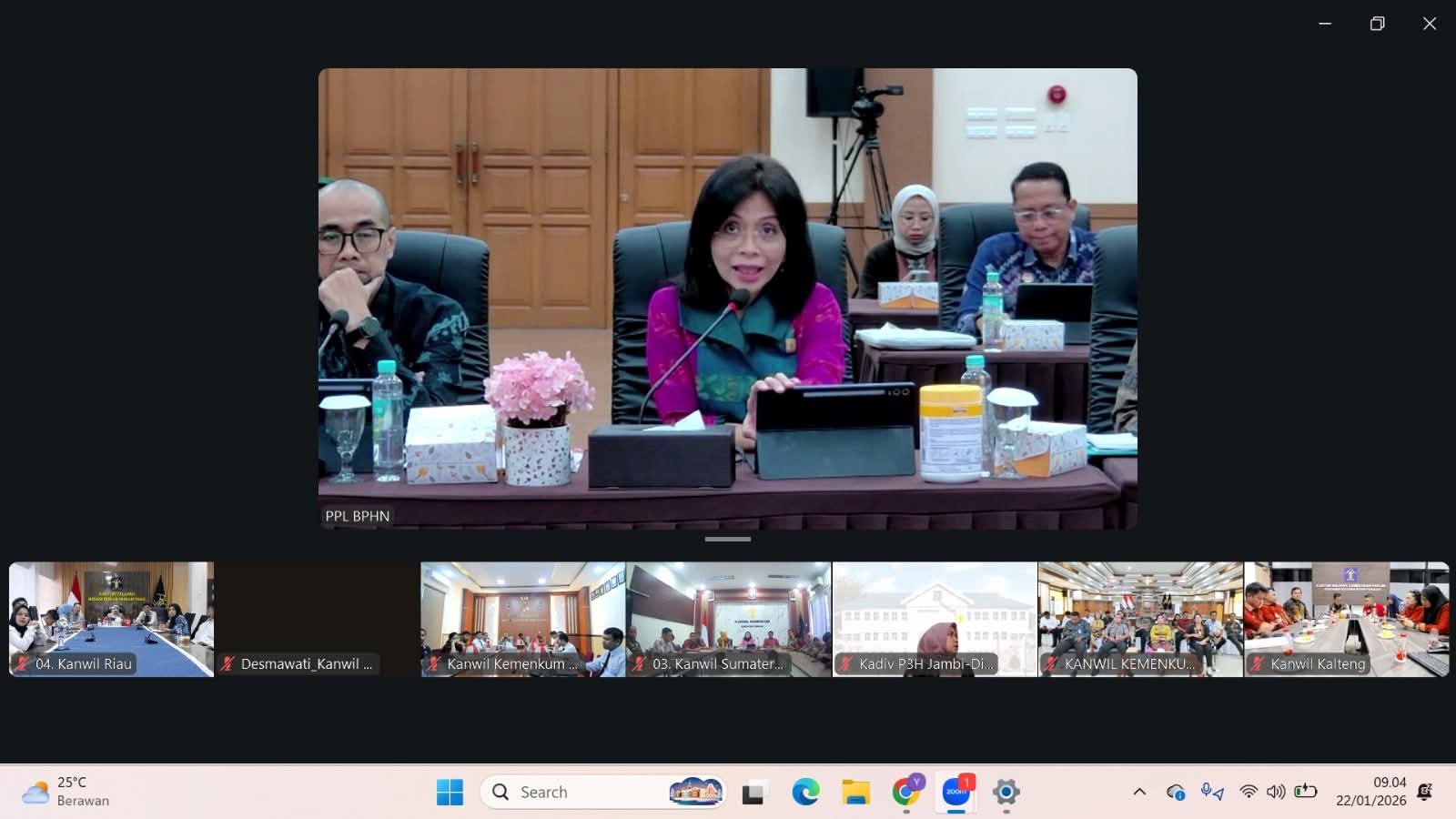Open Wi-Fi network status icon
The width and height of the screenshot is (1456, 819).
tap(1249, 792)
